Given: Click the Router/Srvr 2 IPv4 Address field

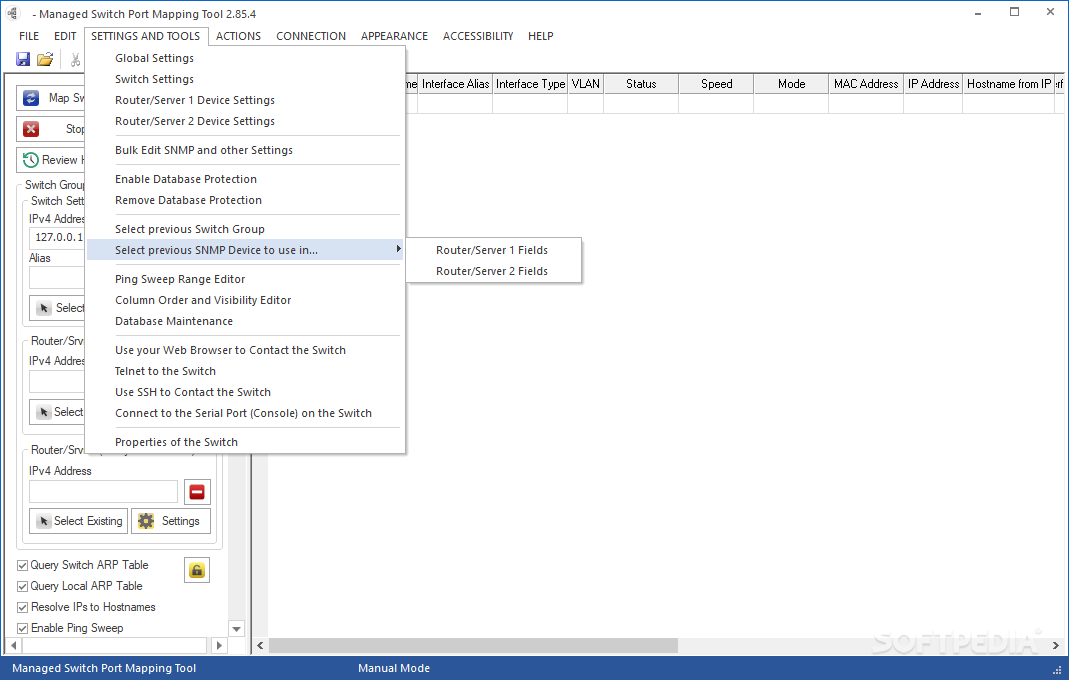Looking at the screenshot, I should (103, 492).
